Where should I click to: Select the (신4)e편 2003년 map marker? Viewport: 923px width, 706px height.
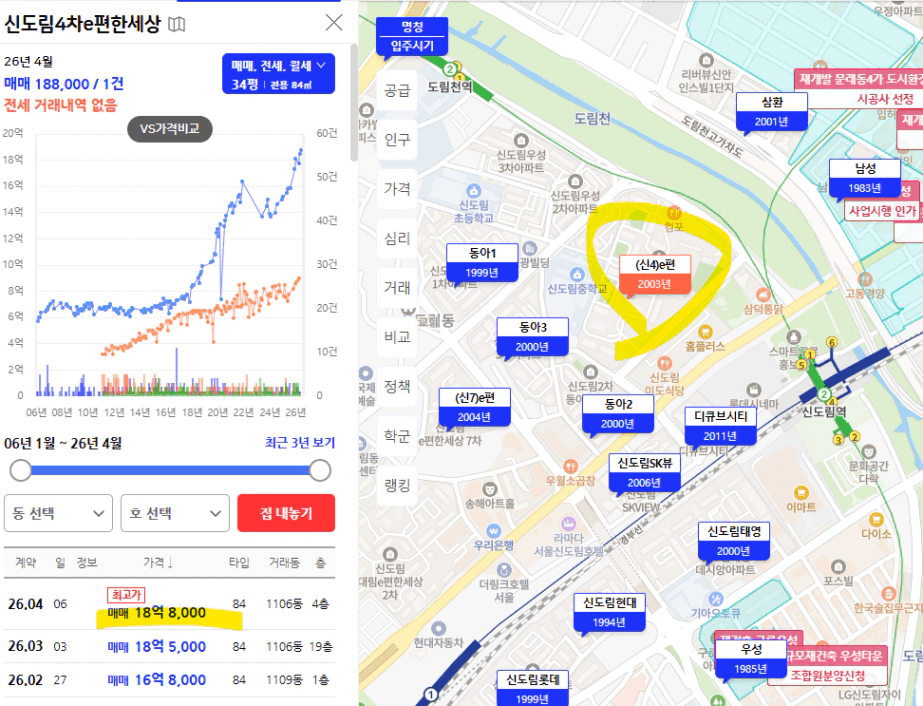pyautogui.click(x=655, y=274)
